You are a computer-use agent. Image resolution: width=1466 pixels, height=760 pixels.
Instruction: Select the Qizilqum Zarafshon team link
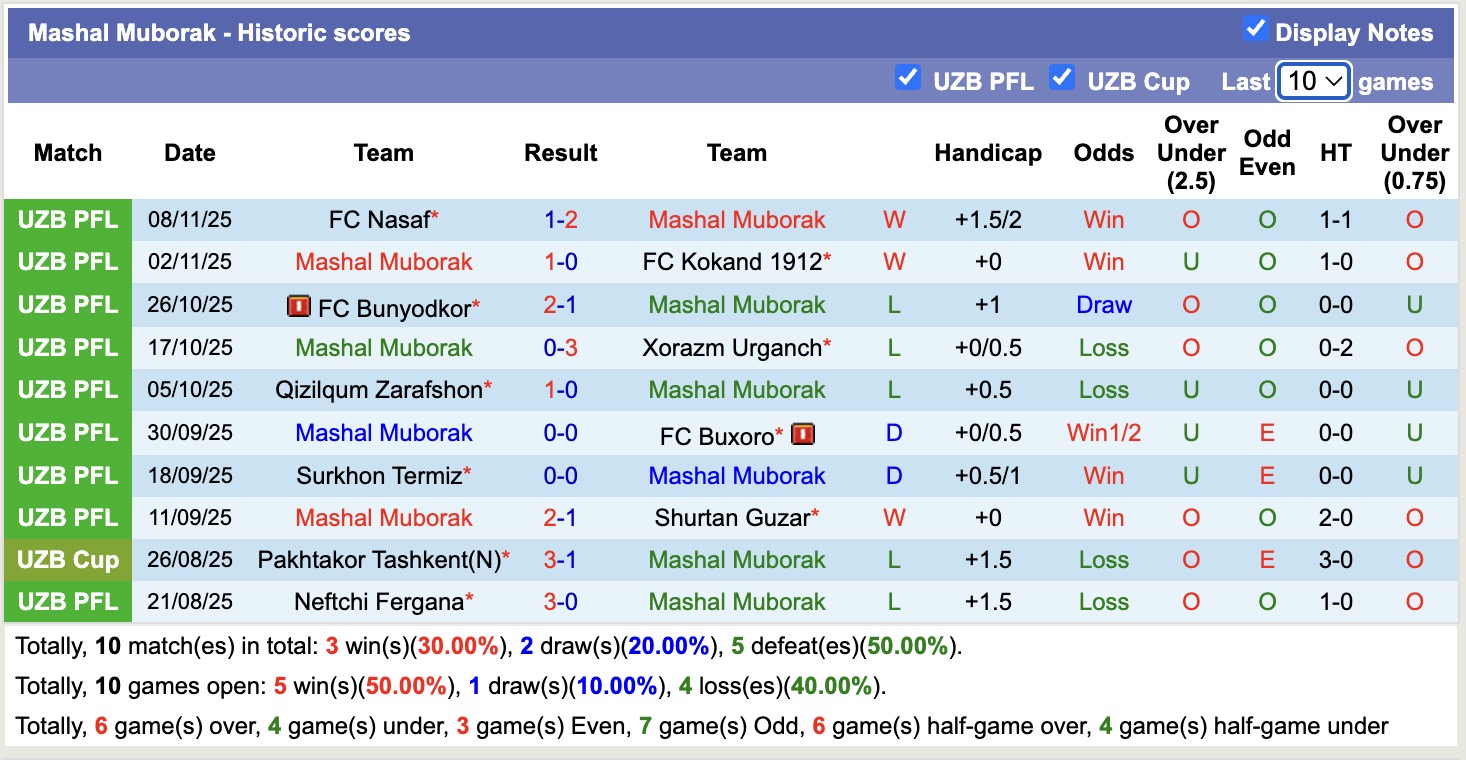pos(379,390)
